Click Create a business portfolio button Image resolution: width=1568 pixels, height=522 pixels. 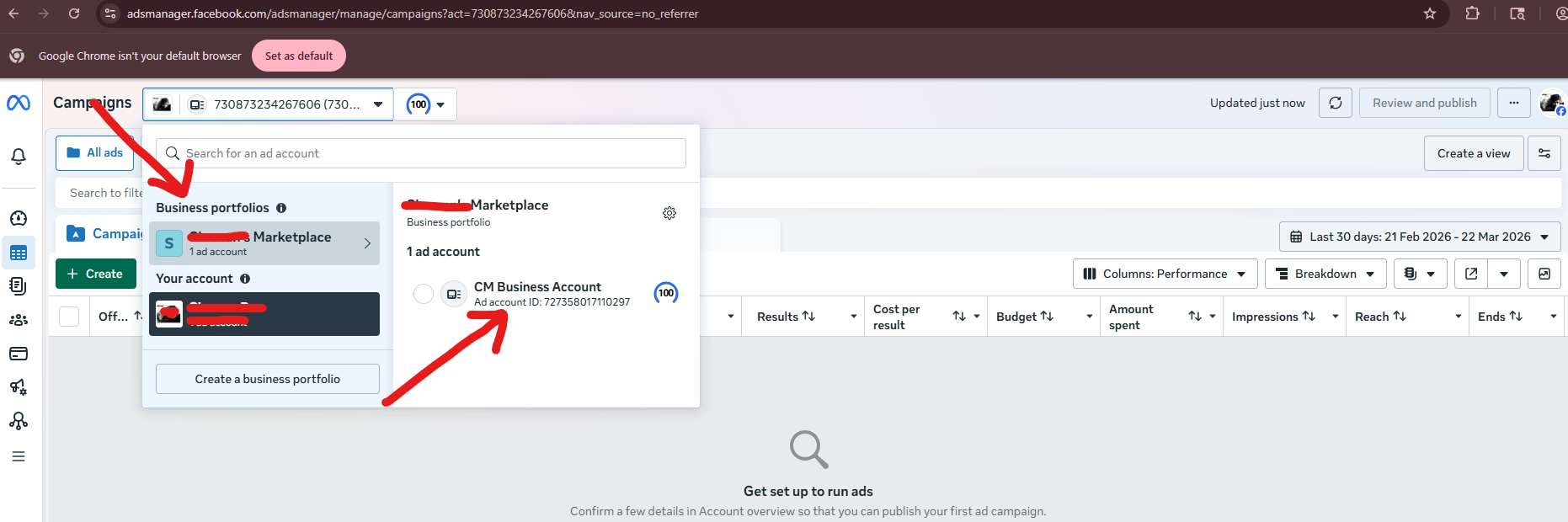[x=268, y=379]
